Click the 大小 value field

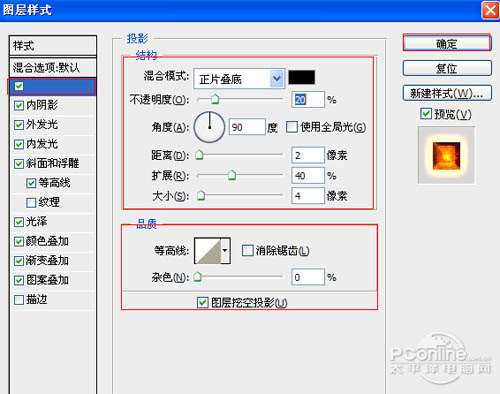tap(308, 196)
